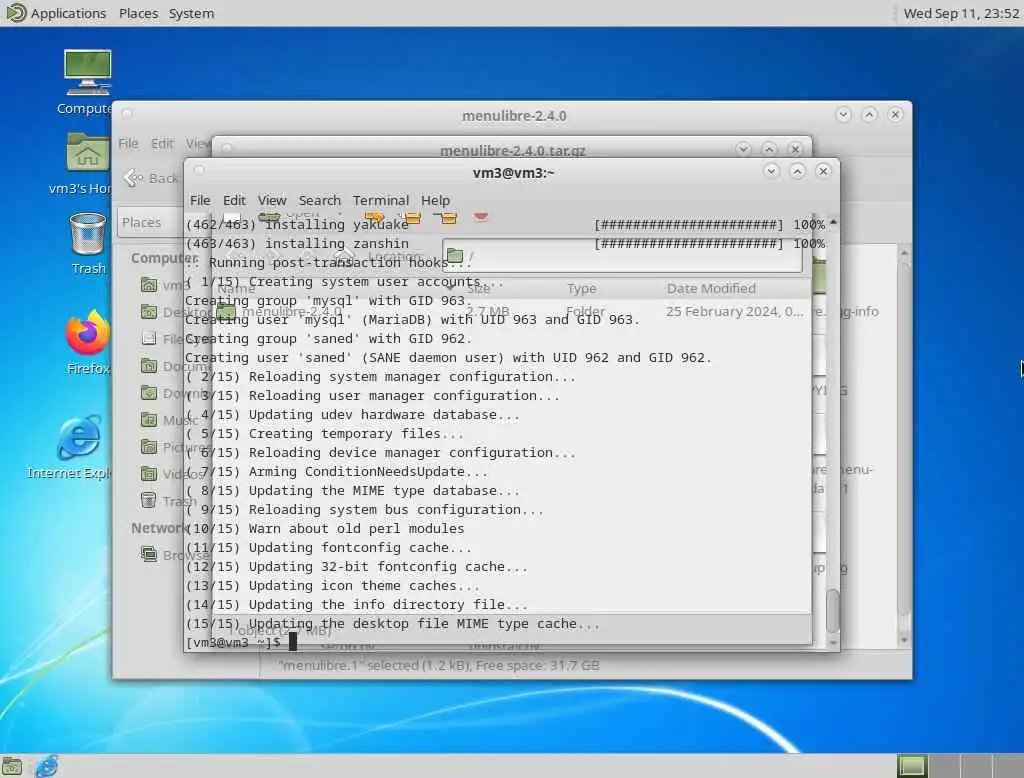Select the Desktop folder icon in sidebar

point(149,312)
